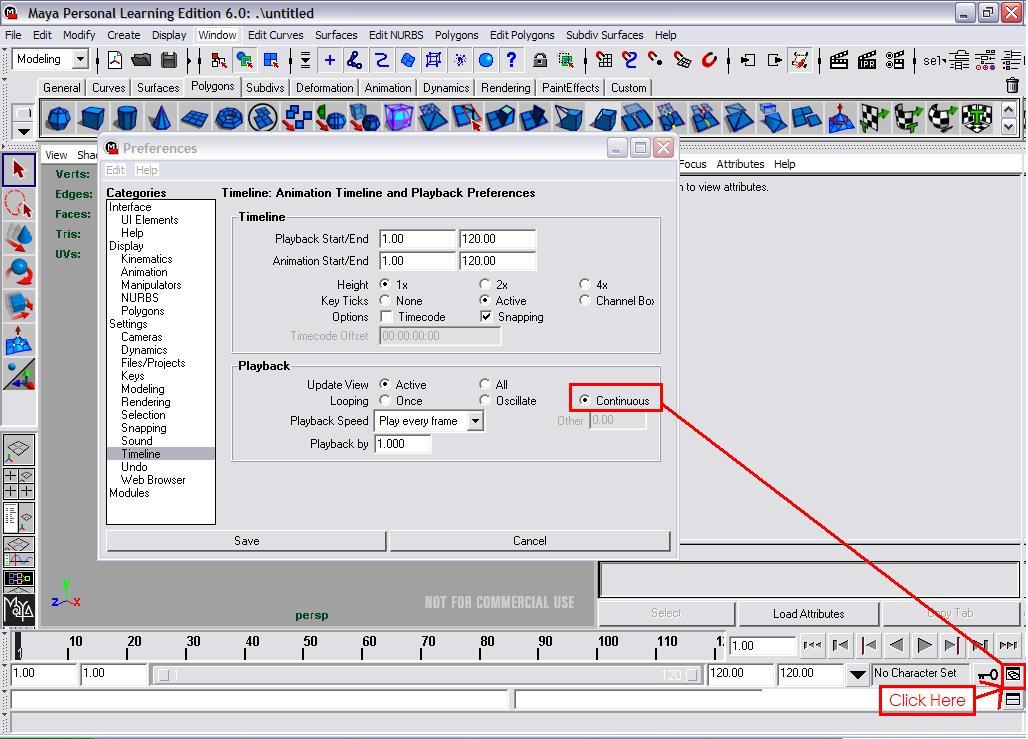
Task: Create a polygon cylinder from the shelf
Action: click(126, 119)
